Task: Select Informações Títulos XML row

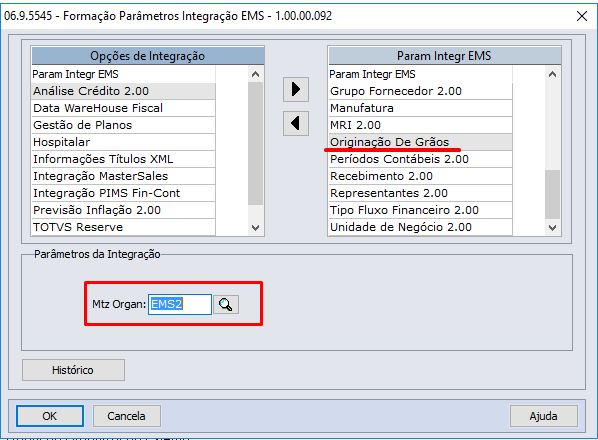Action: tap(124, 159)
